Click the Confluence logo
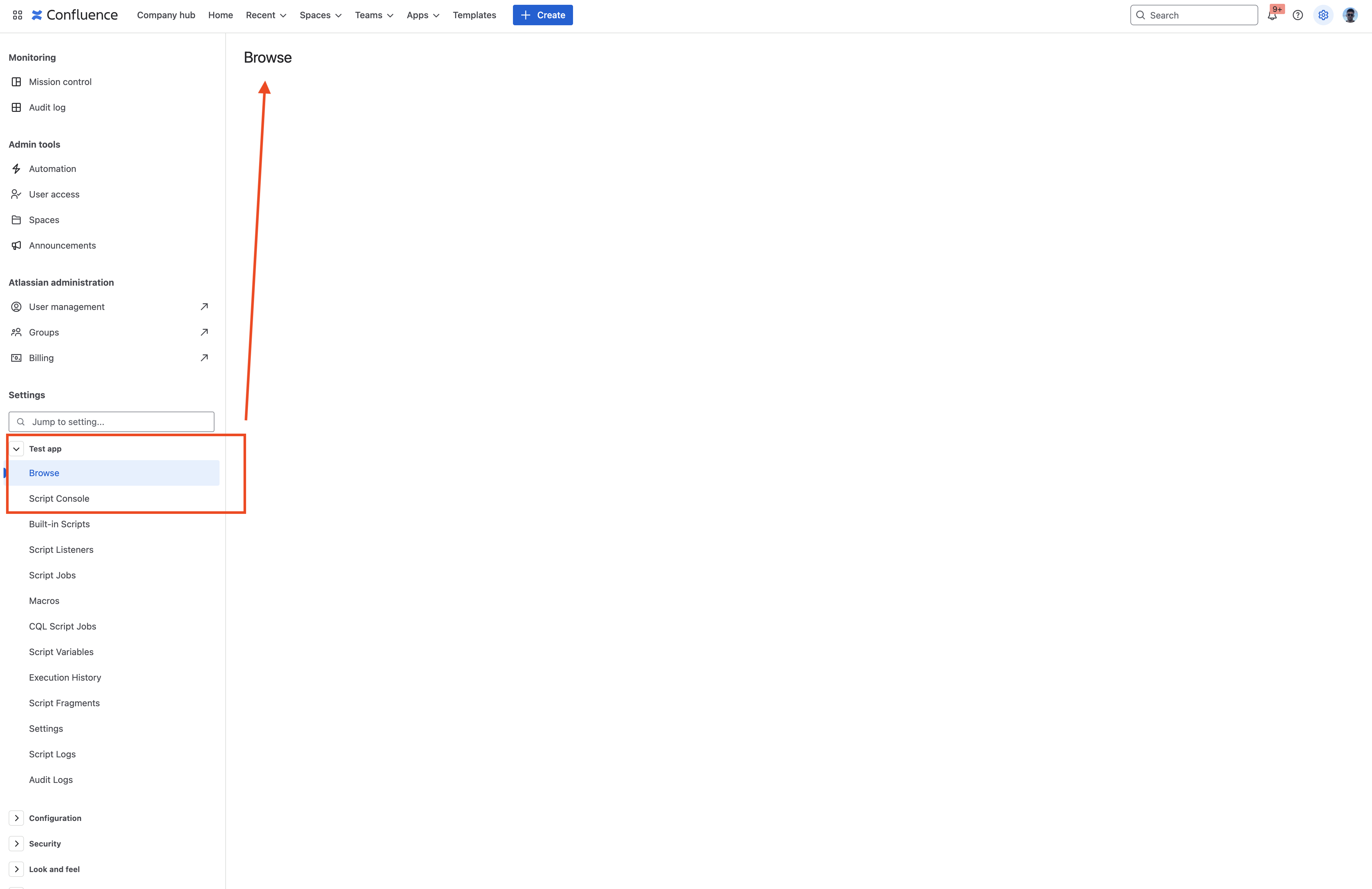This screenshot has width=1372, height=889. click(74, 15)
